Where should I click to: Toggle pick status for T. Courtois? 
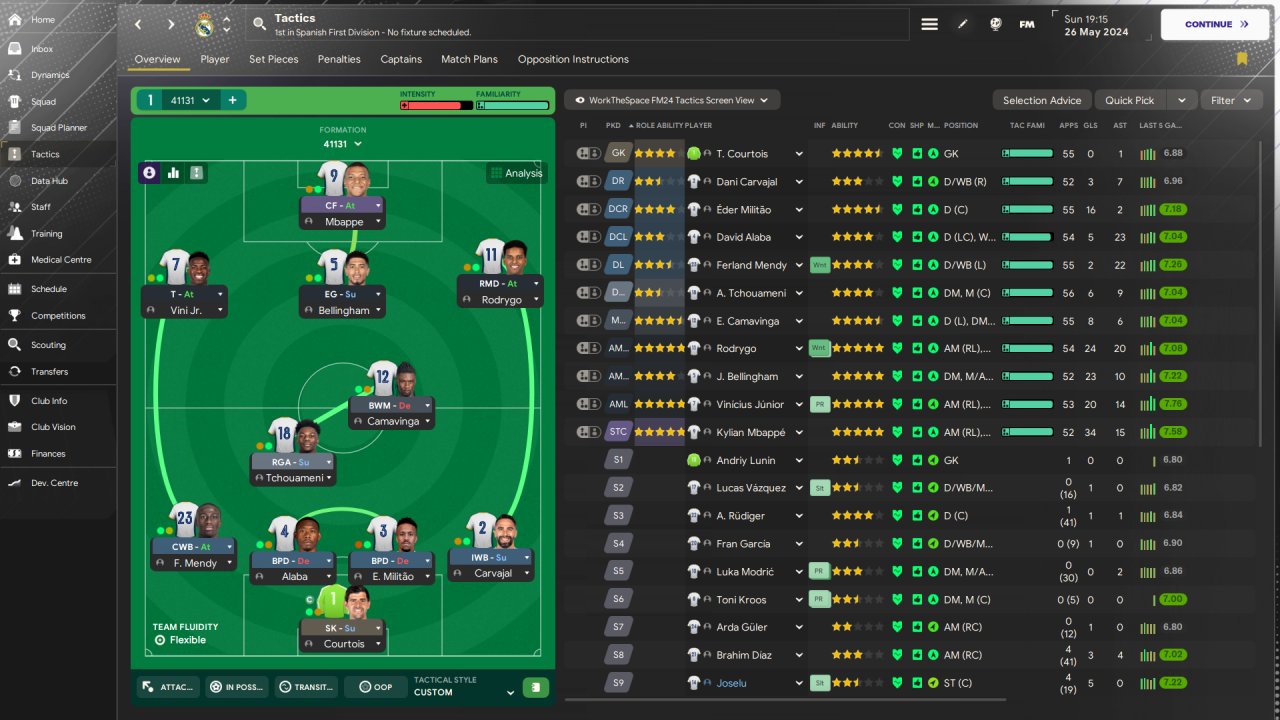coord(588,153)
